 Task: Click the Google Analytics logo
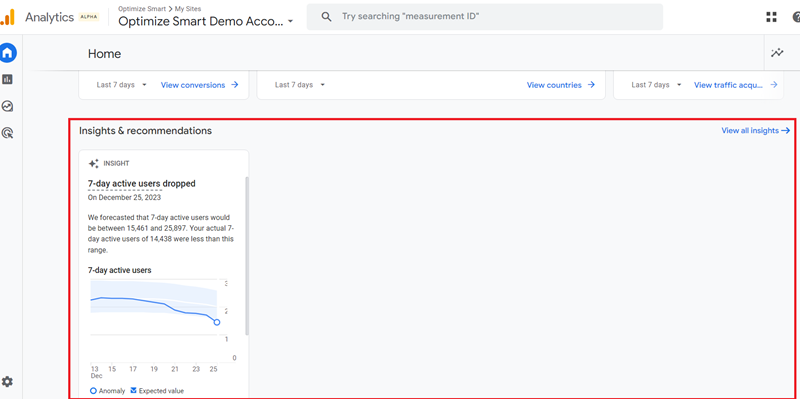click(8, 17)
